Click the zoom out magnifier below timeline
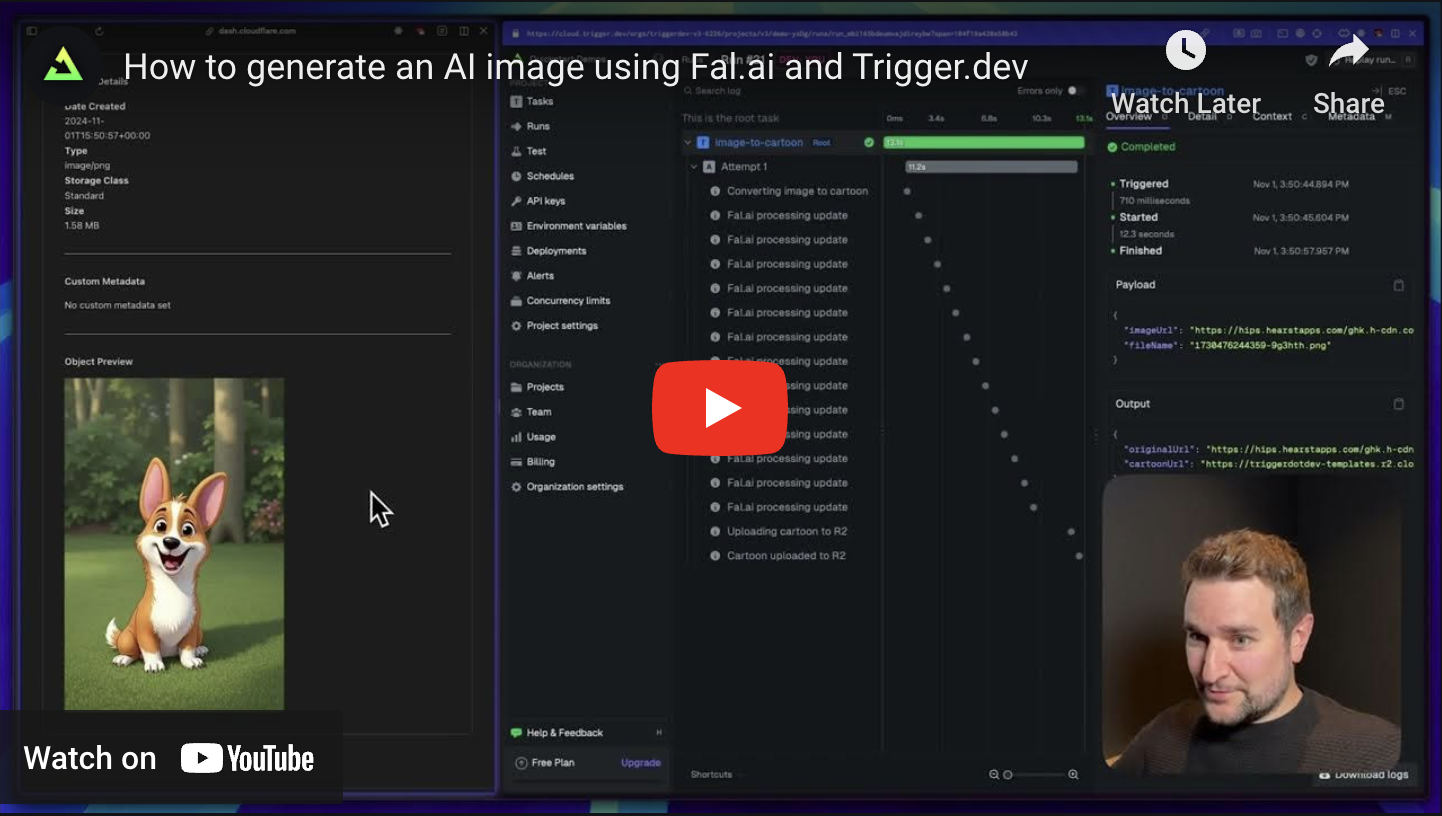The width and height of the screenshot is (1442, 816). [994, 775]
